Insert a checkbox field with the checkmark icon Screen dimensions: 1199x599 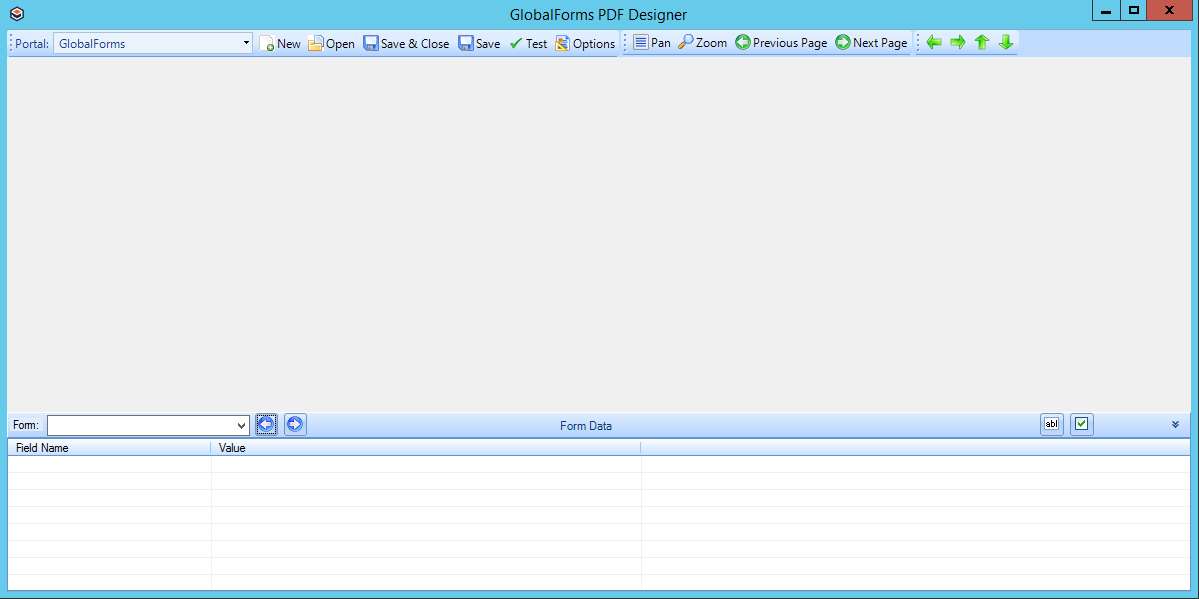click(1081, 424)
